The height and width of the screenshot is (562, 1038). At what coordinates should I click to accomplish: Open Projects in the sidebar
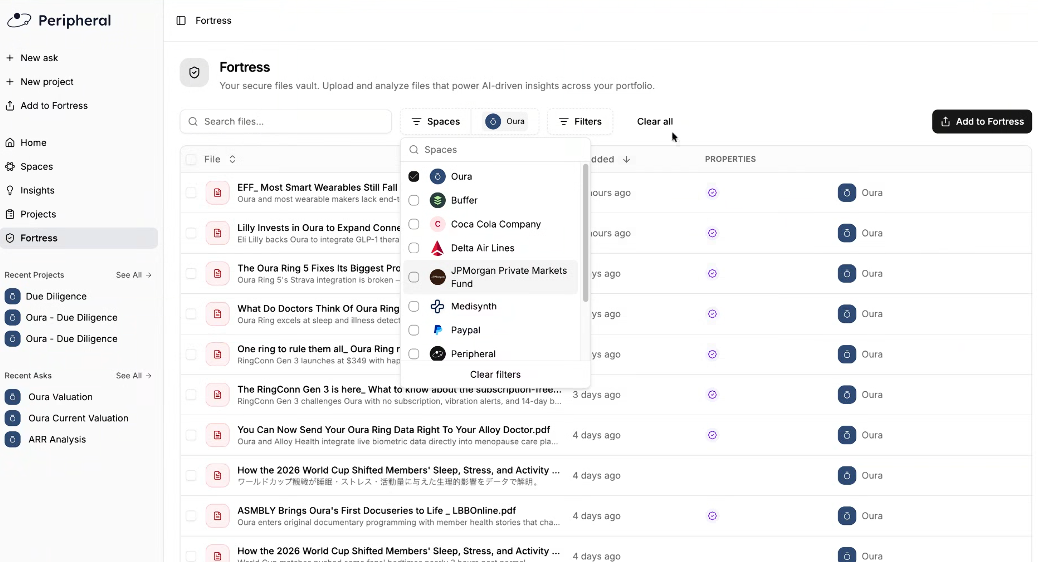79,214
